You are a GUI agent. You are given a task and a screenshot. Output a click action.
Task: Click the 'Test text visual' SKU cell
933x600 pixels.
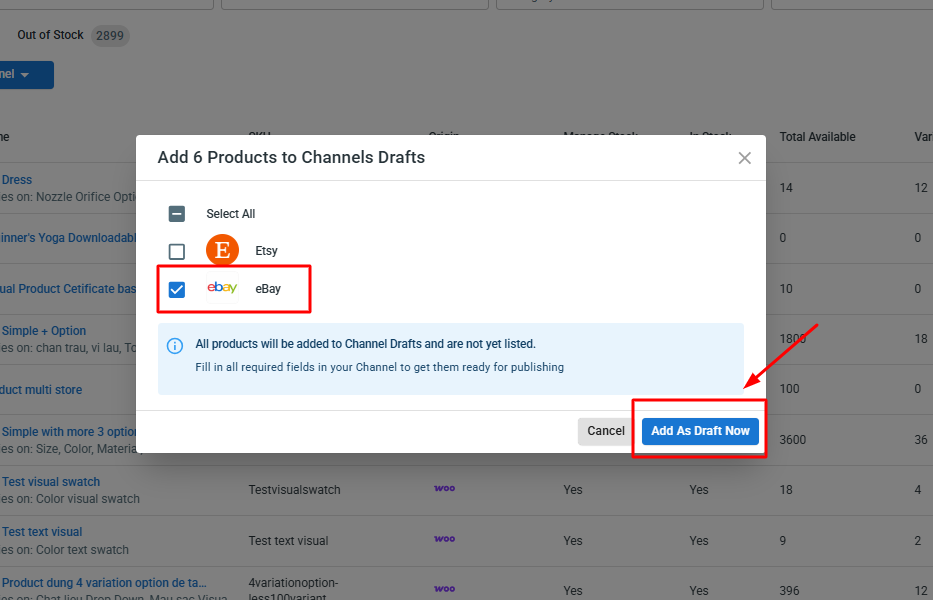point(288,541)
